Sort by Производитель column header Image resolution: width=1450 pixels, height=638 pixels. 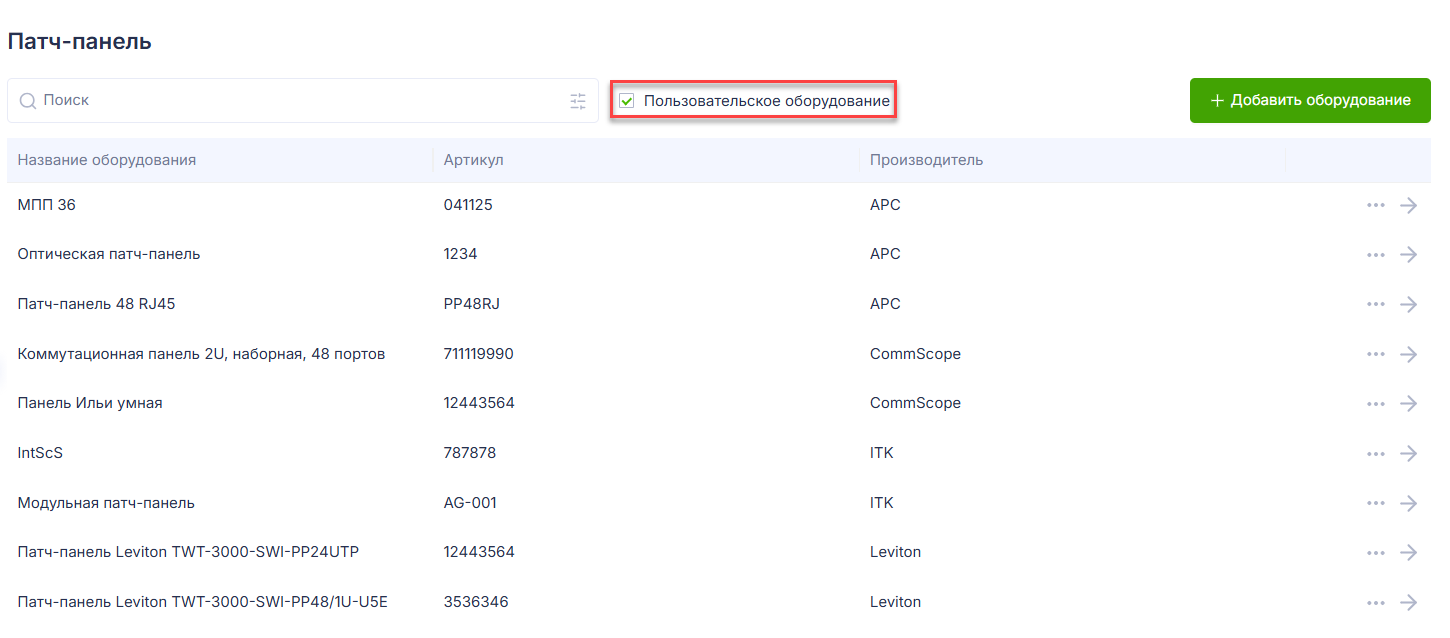tap(926, 160)
